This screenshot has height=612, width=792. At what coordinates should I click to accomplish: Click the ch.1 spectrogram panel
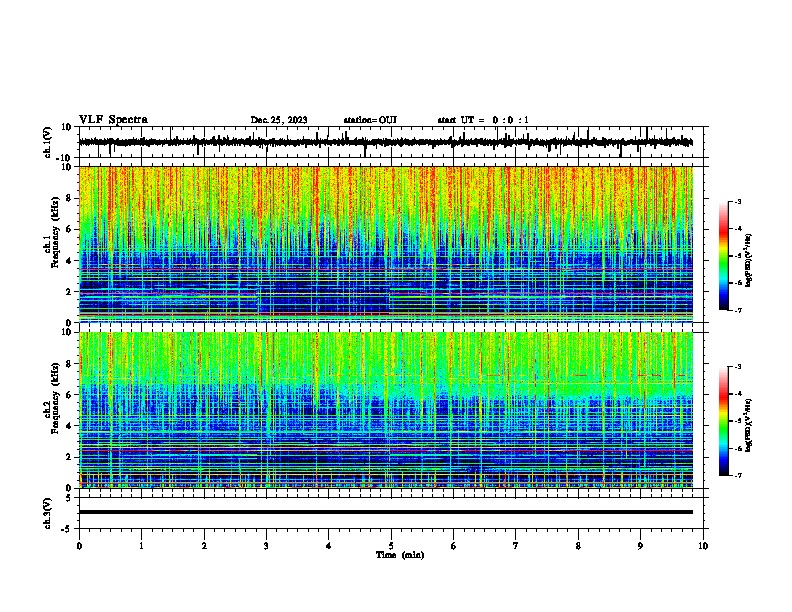click(x=385, y=244)
